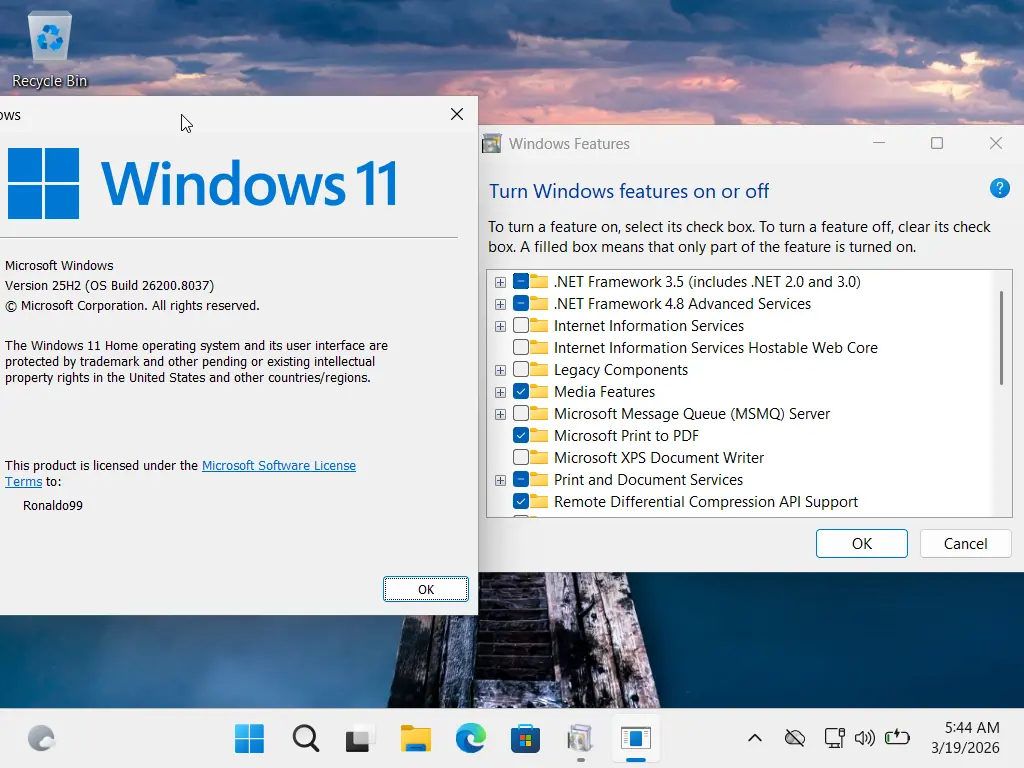Click the Windows Features list scrollbar
This screenshot has width=1024, height=768.
click(x=1001, y=338)
